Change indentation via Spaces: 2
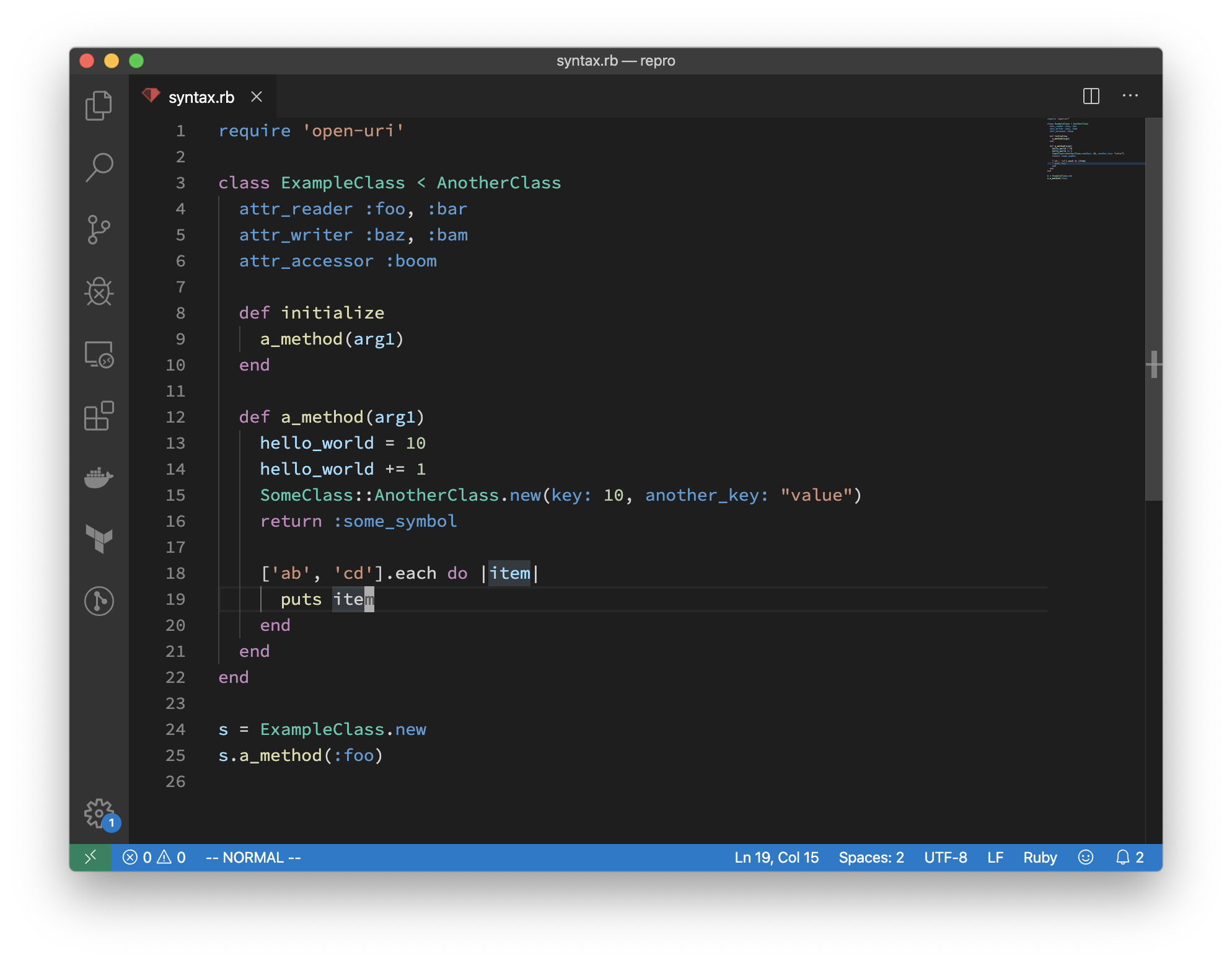1232x963 pixels. [871, 858]
